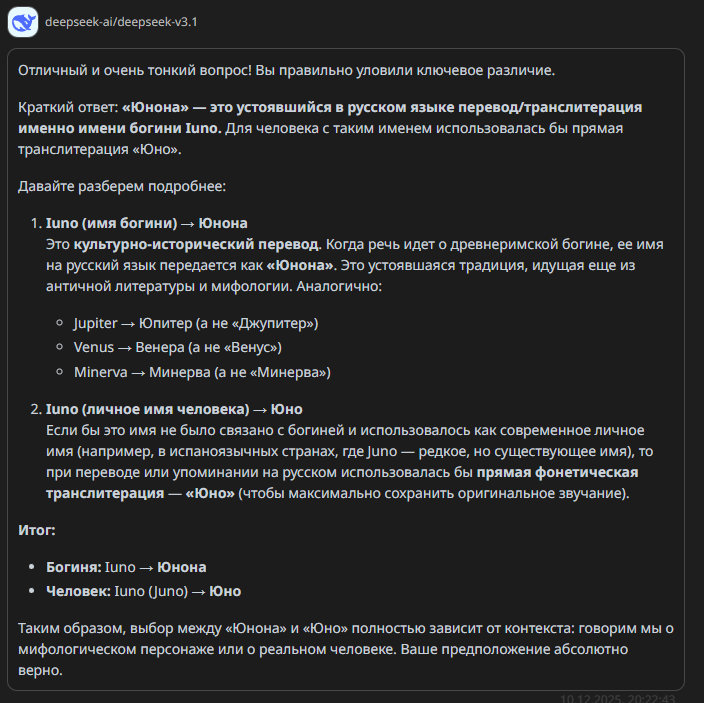This screenshot has width=704, height=703.
Task: Click the deepseek-ai/deepseek-v3.1 model name
Action: tap(121, 22)
